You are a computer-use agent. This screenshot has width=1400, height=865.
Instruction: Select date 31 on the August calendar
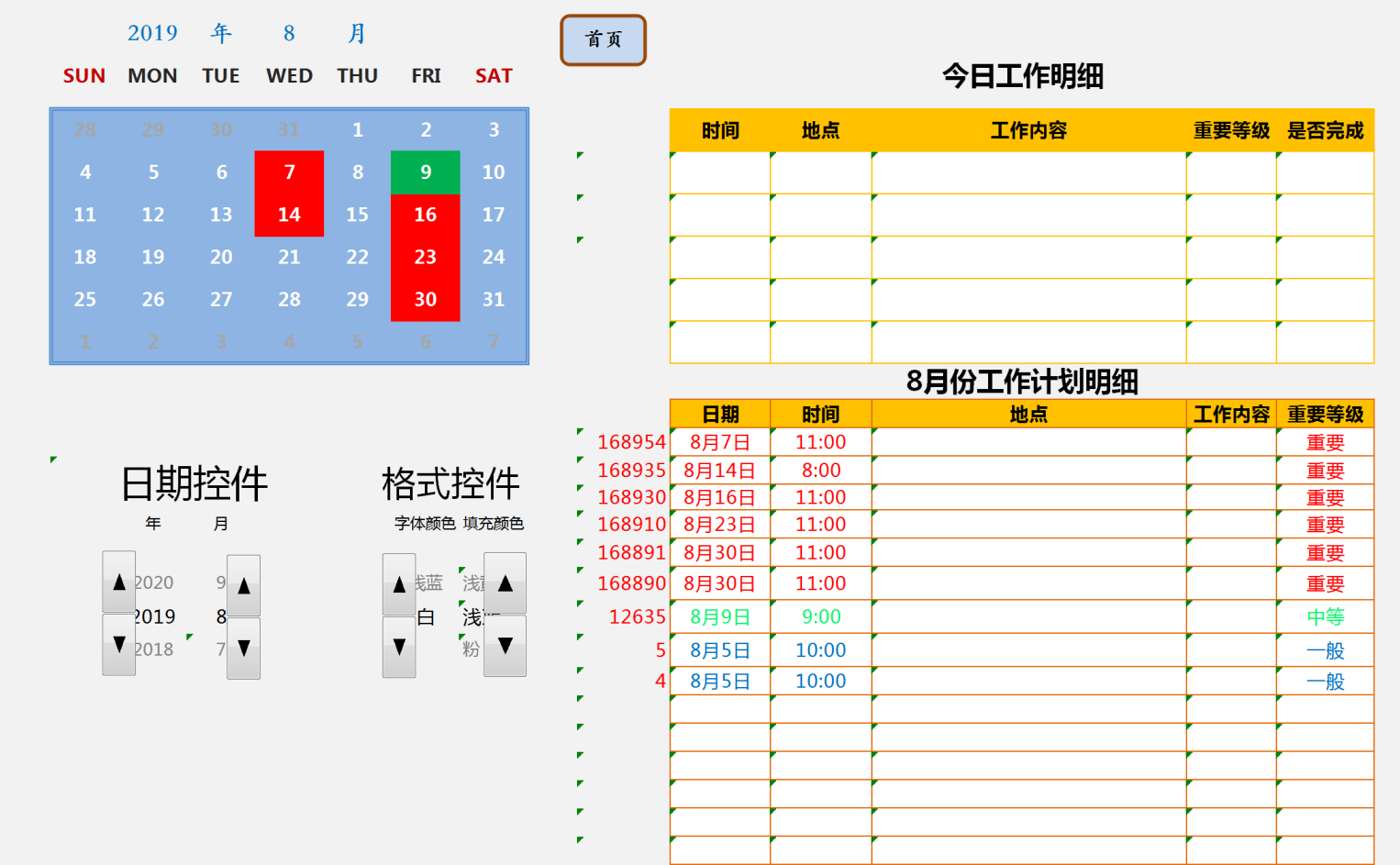click(494, 299)
